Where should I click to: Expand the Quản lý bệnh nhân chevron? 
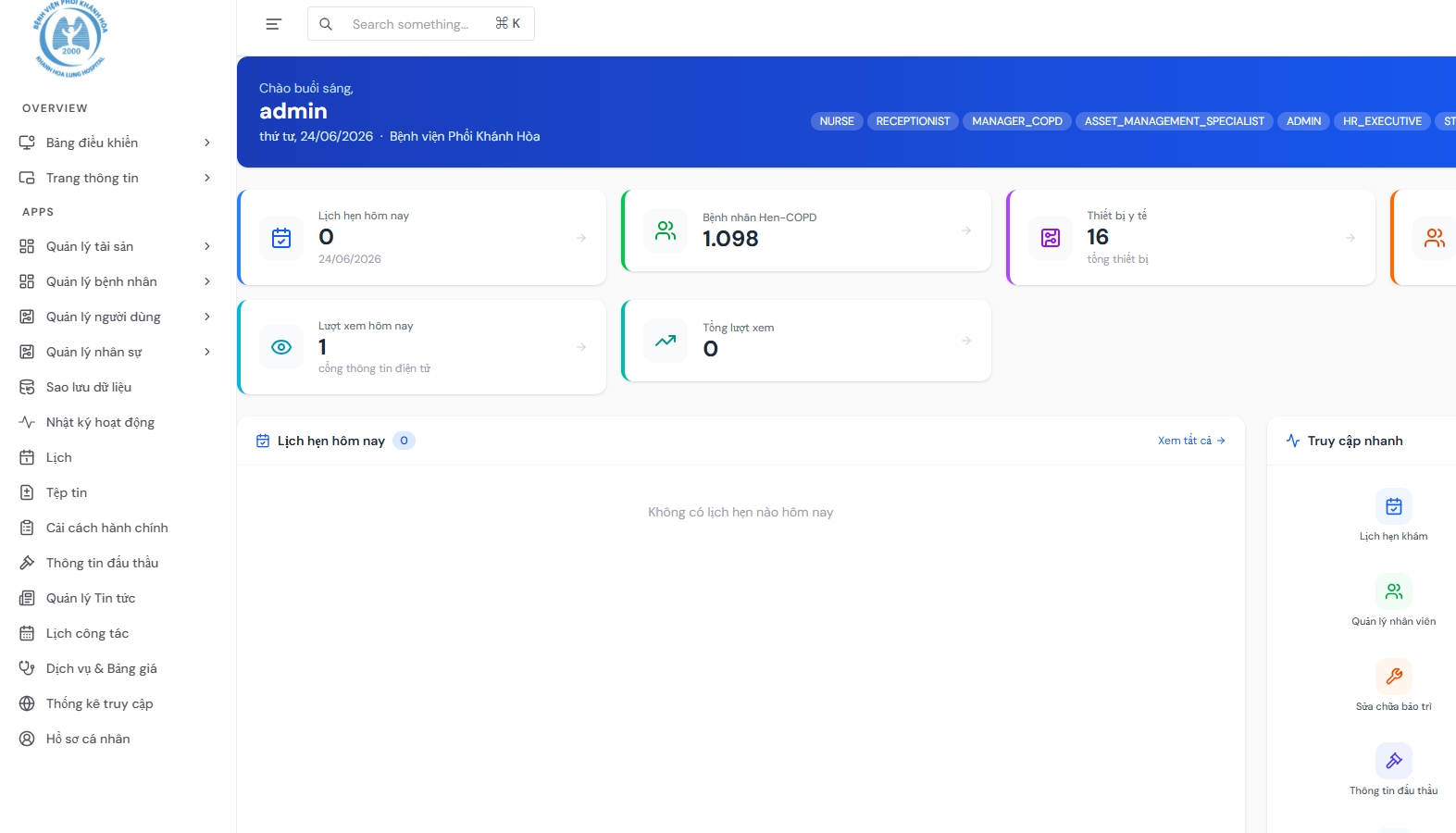pyautogui.click(x=207, y=281)
